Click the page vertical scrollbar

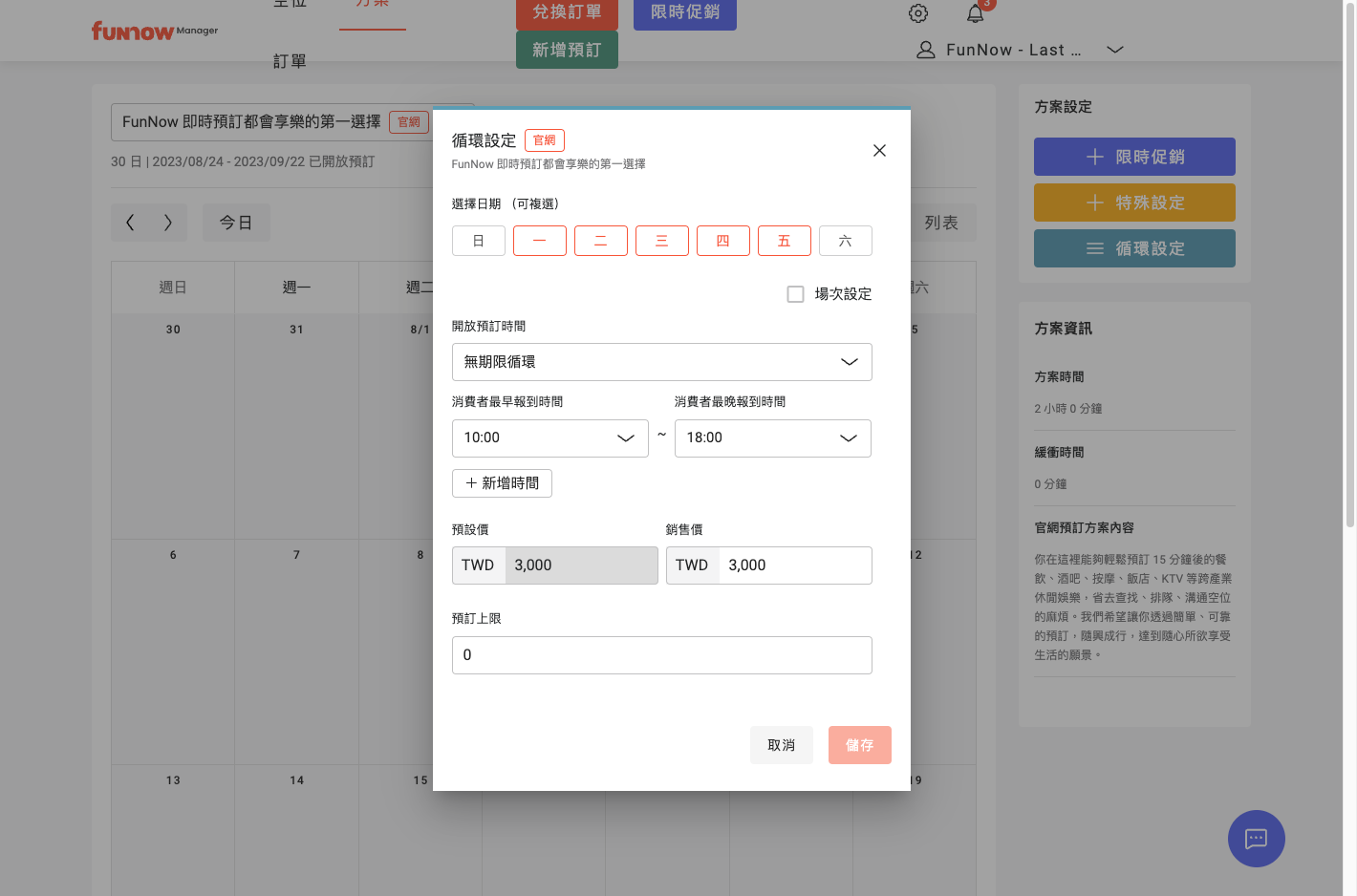[1350, 264]
